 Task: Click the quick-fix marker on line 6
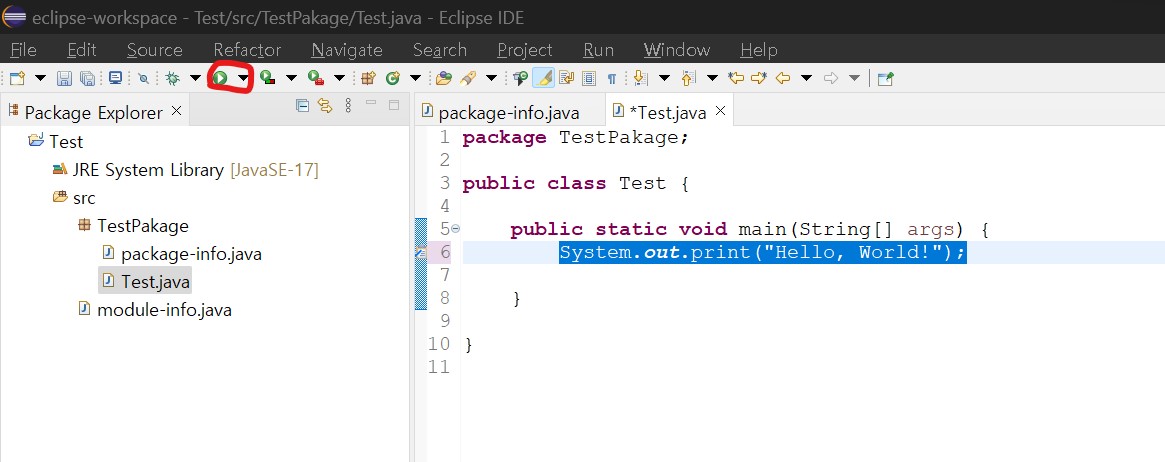point(419,253)
